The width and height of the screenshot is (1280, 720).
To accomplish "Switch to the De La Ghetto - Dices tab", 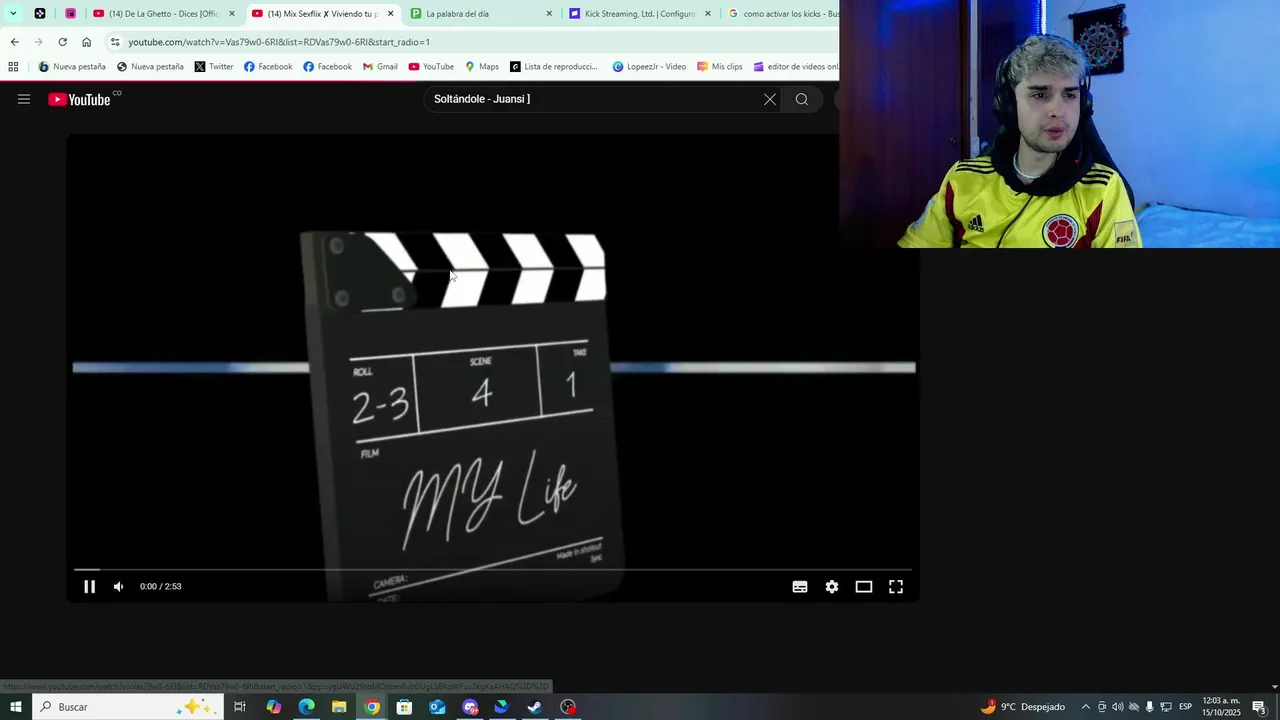I will 163,14.
